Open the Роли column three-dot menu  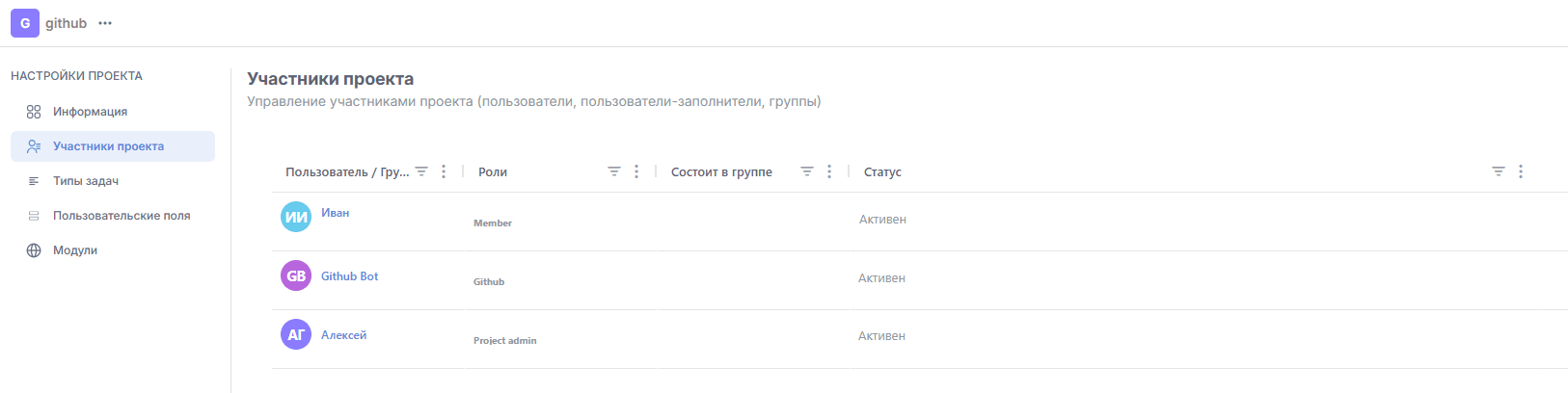click(636, 171)
